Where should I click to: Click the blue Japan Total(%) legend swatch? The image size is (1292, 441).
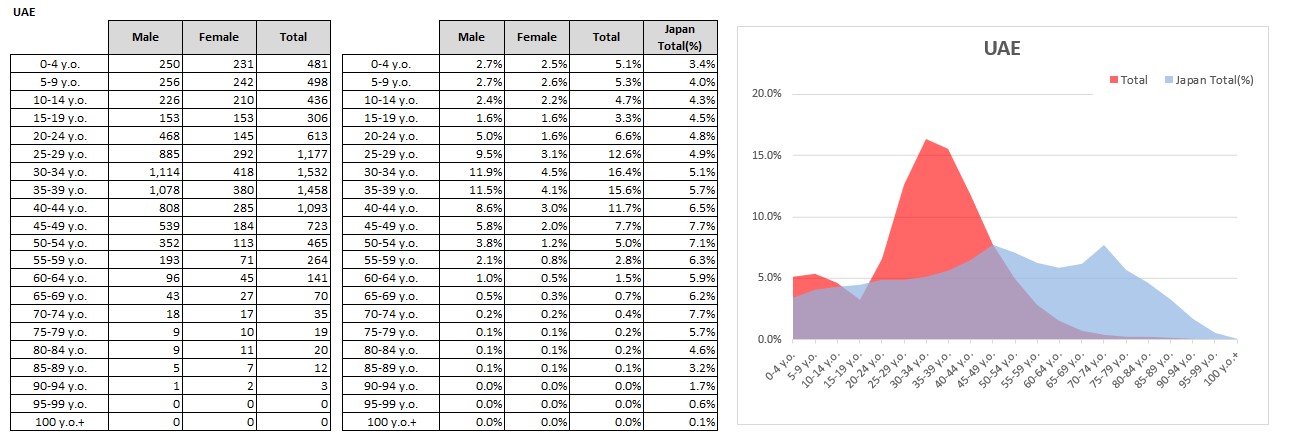tap(1166, 80)
